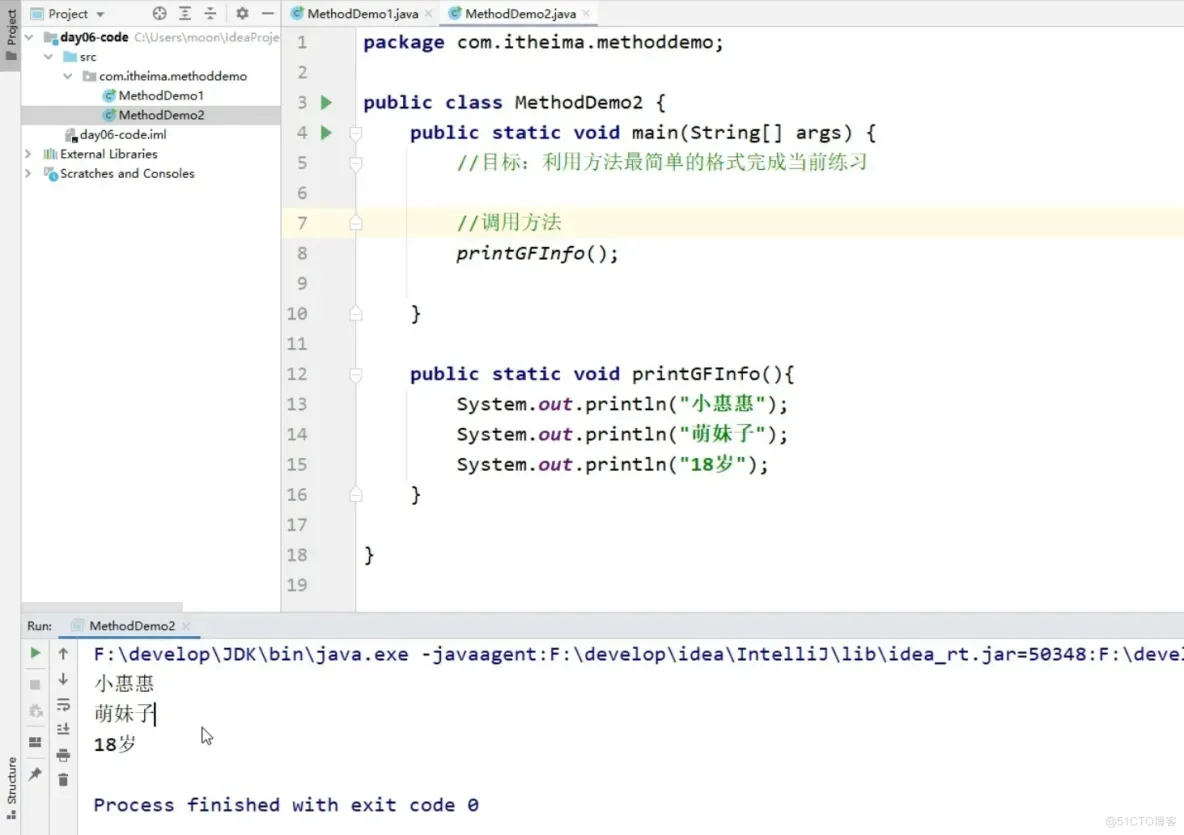1184x835 pixels.
Task: Fold the comment block marker at line 5
Action: pos(356,163)
